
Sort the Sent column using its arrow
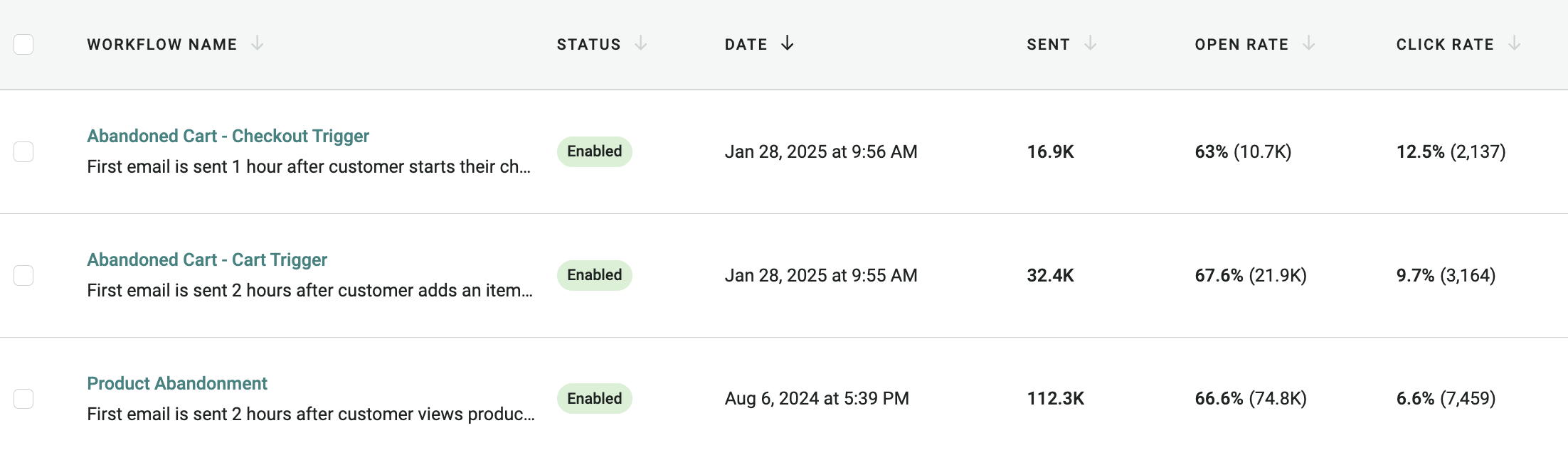click(x=1090, y=44)
